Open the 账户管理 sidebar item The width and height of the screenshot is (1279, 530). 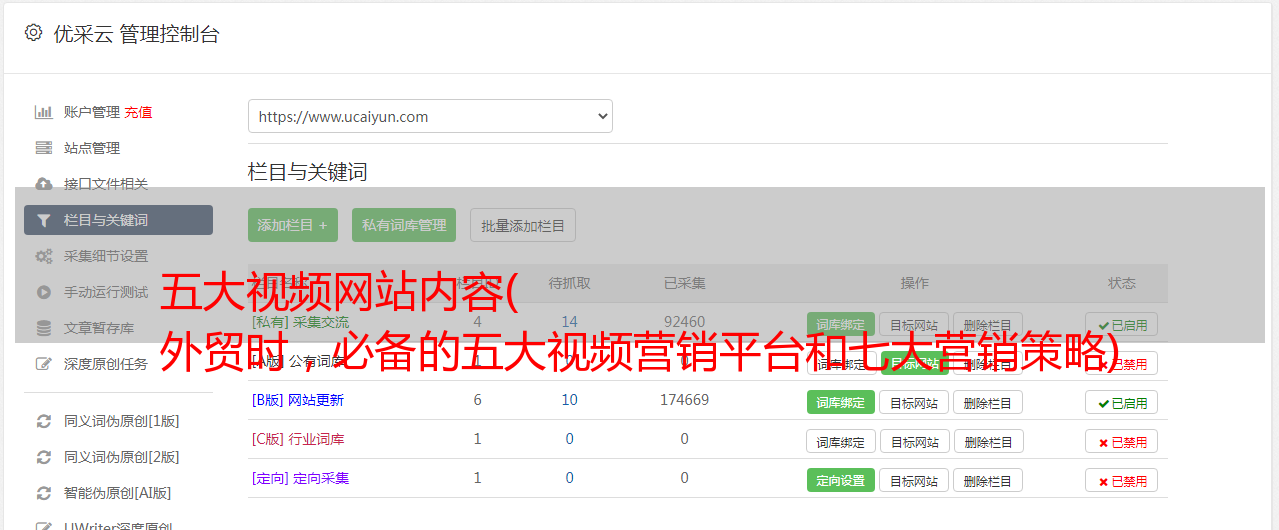(x=92, y=112)
